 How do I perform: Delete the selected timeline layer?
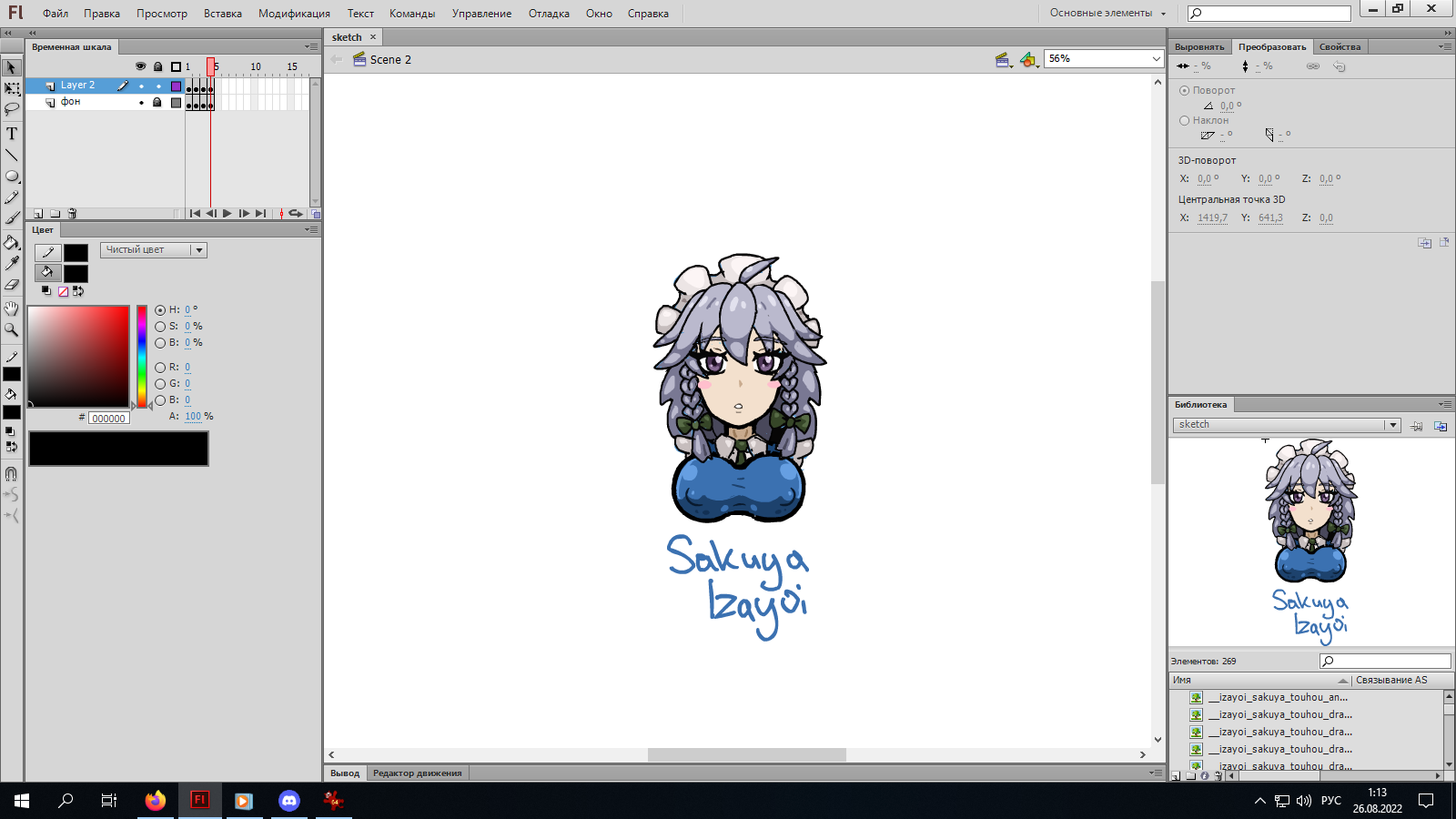coord(72,214)
